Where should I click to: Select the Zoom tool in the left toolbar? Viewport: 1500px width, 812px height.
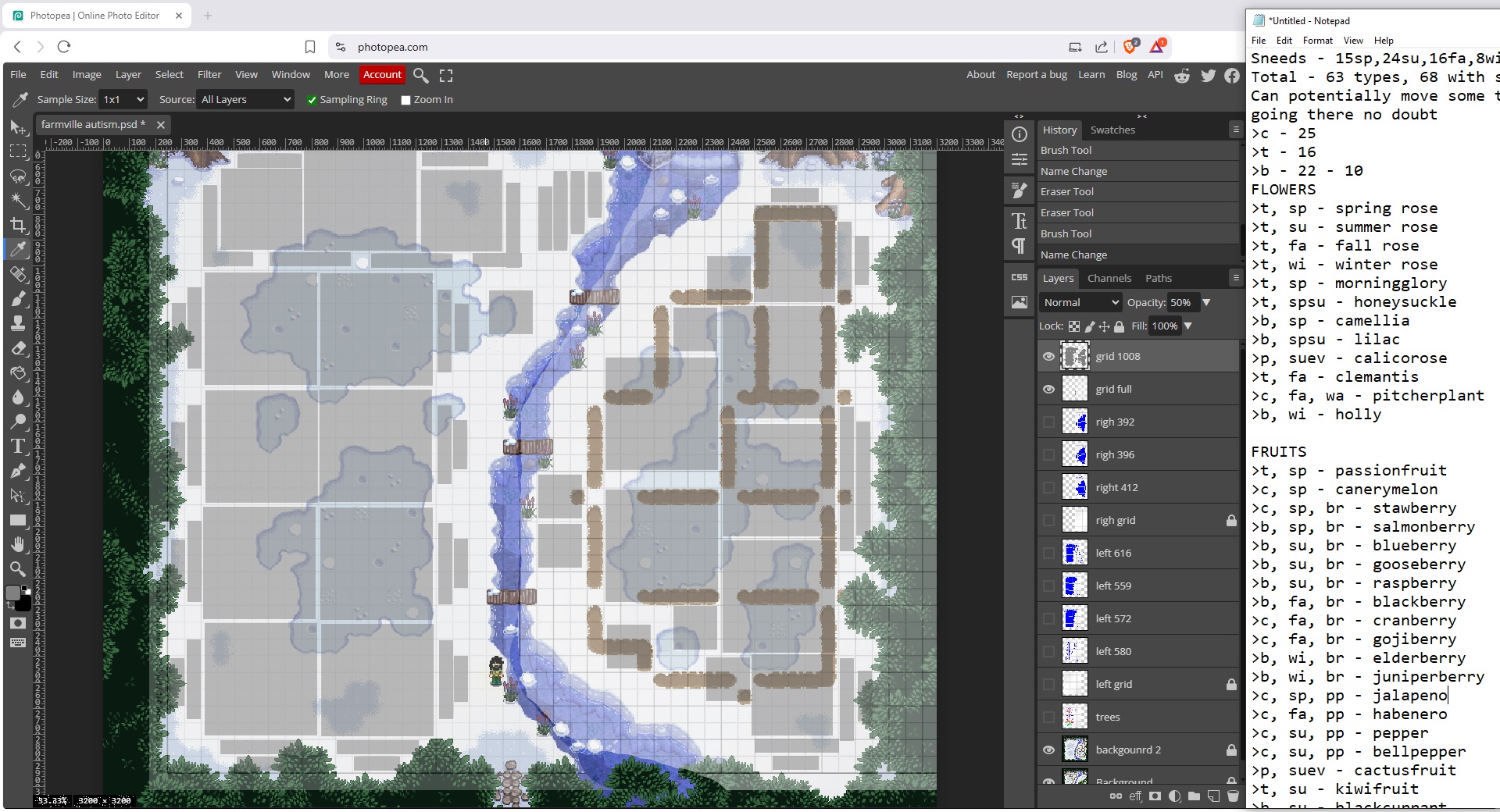coord(17,568)
